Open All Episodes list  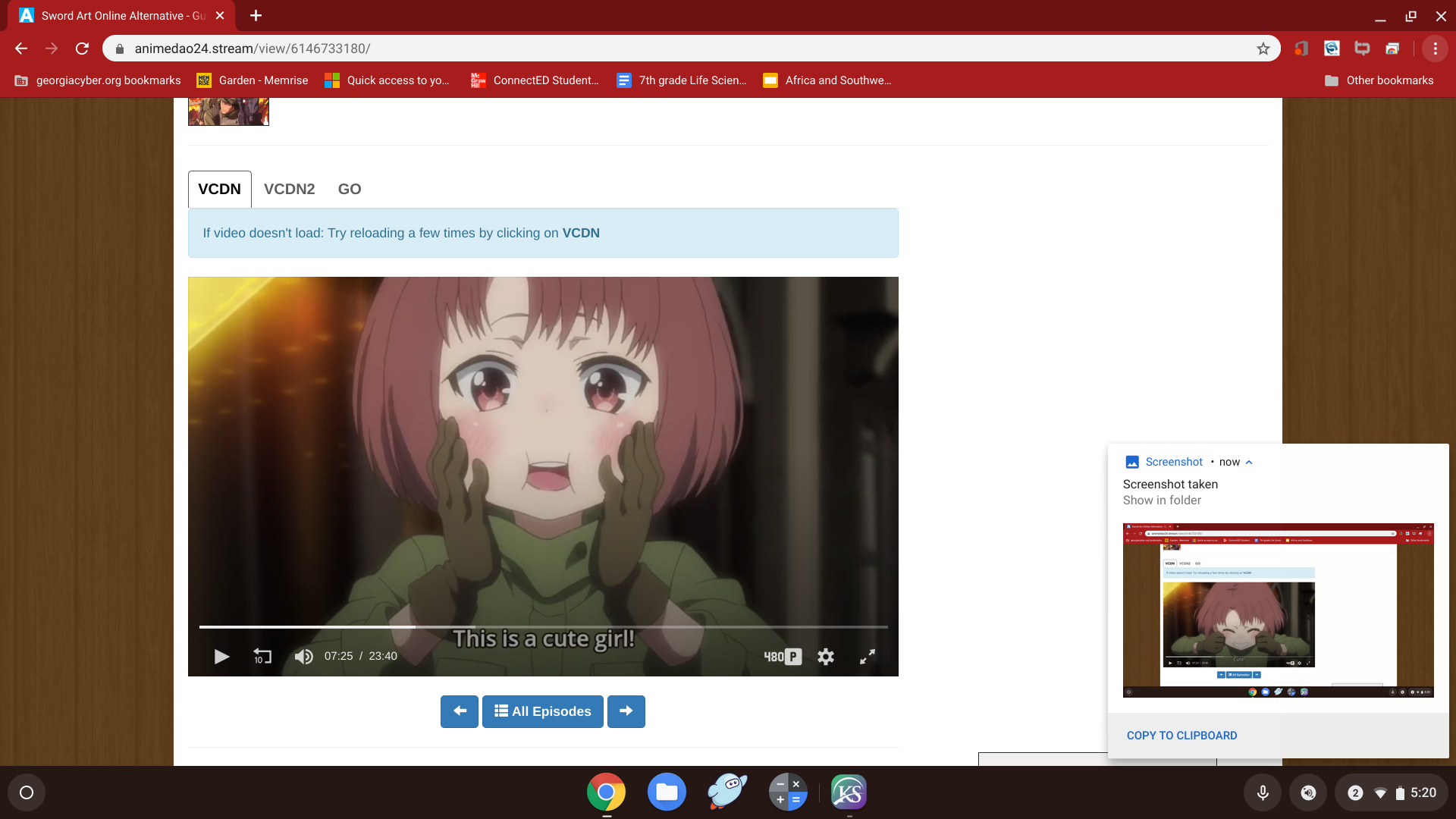tap(543, 711)
